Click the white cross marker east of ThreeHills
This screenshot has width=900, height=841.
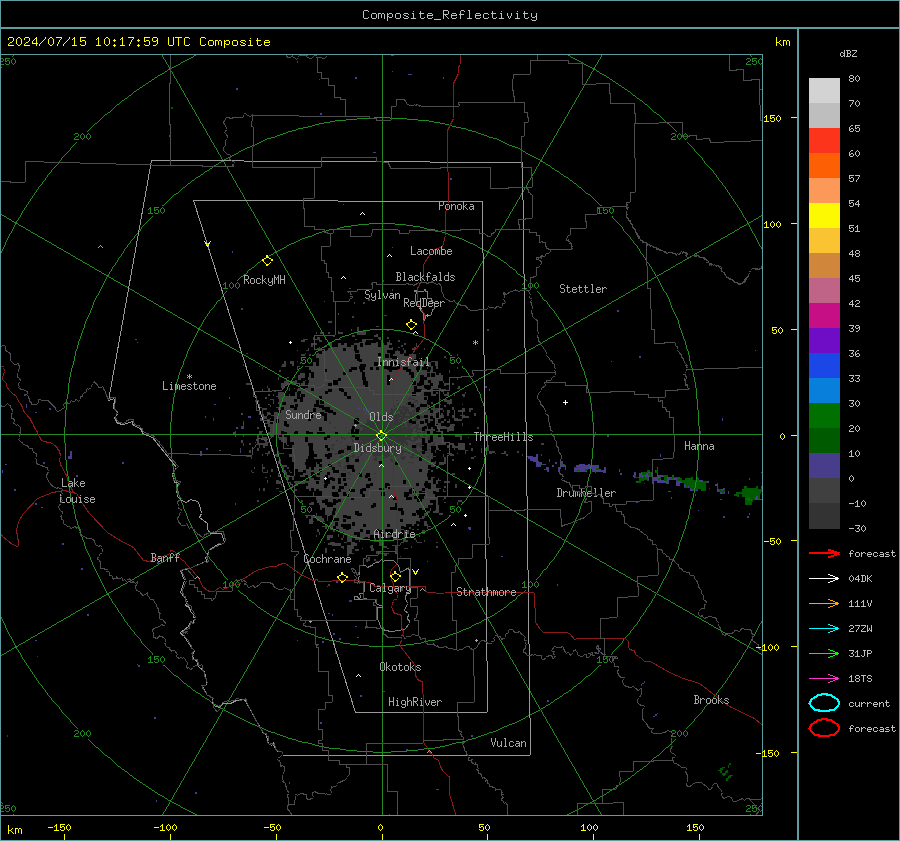coord(565,402)
